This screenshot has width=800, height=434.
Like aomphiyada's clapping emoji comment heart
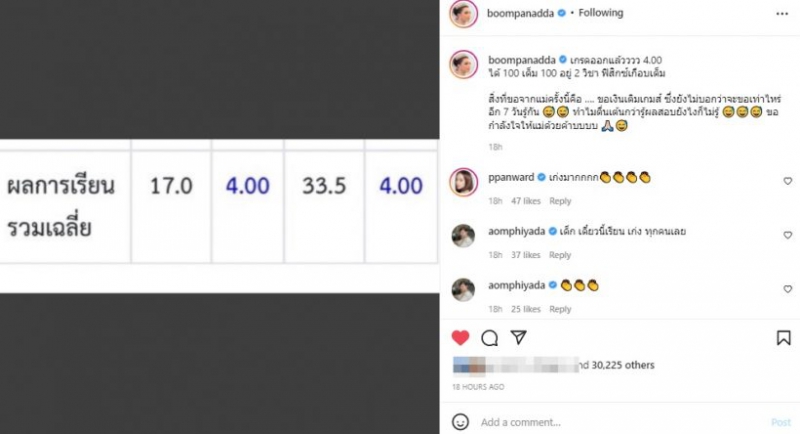pos(788,289)
